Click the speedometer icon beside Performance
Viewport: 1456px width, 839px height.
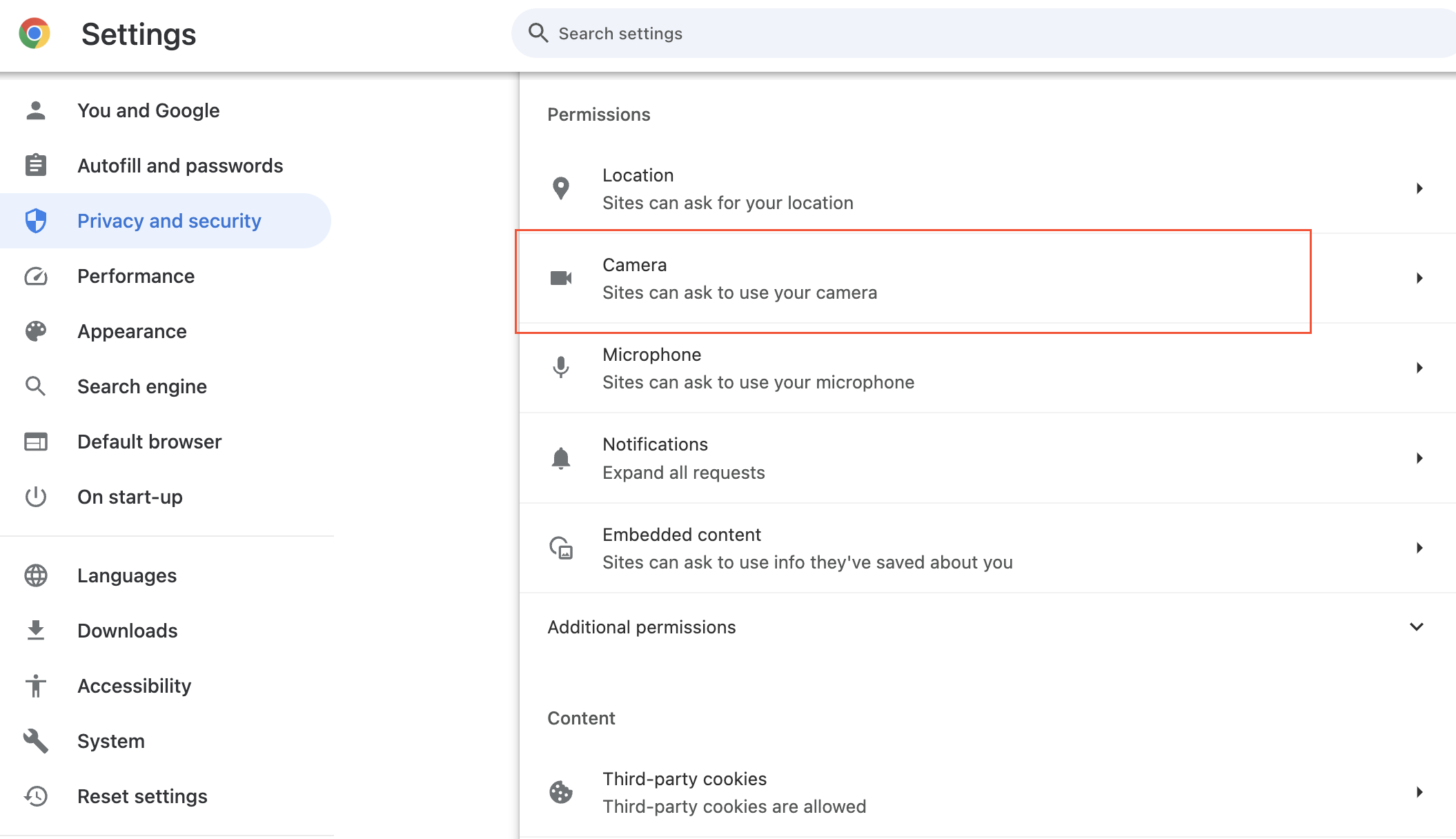[x=36, y=276]
